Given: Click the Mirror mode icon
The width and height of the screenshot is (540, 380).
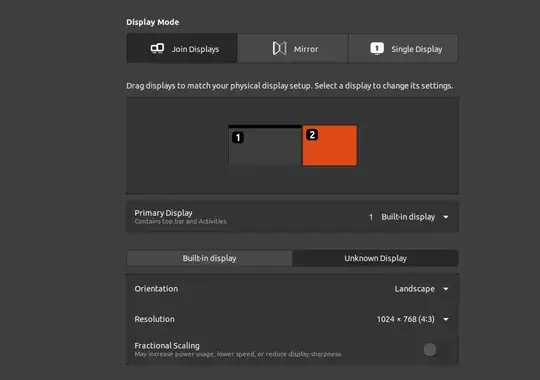Looking at the screenshot, I should coord(279,48).
